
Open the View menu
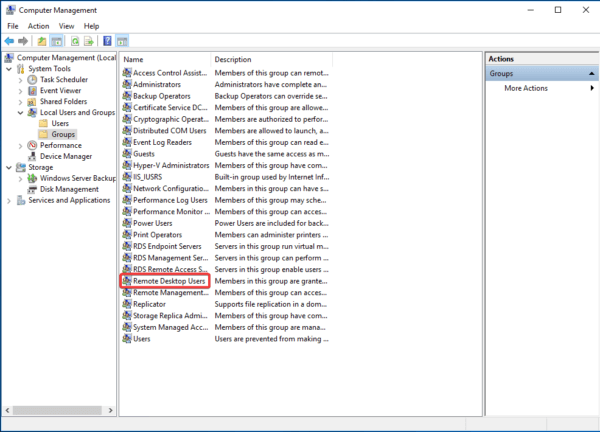(66, 26)
